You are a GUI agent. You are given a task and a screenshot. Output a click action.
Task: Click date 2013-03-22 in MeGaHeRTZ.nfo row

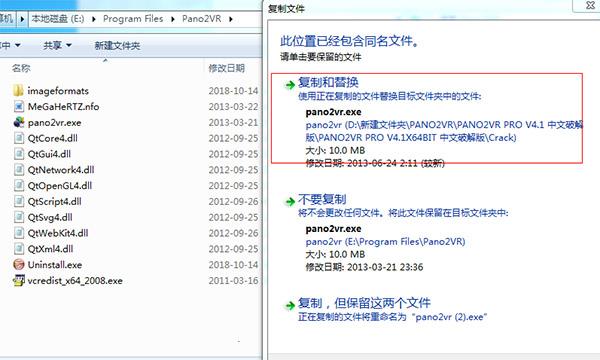[x=233, y=106]
